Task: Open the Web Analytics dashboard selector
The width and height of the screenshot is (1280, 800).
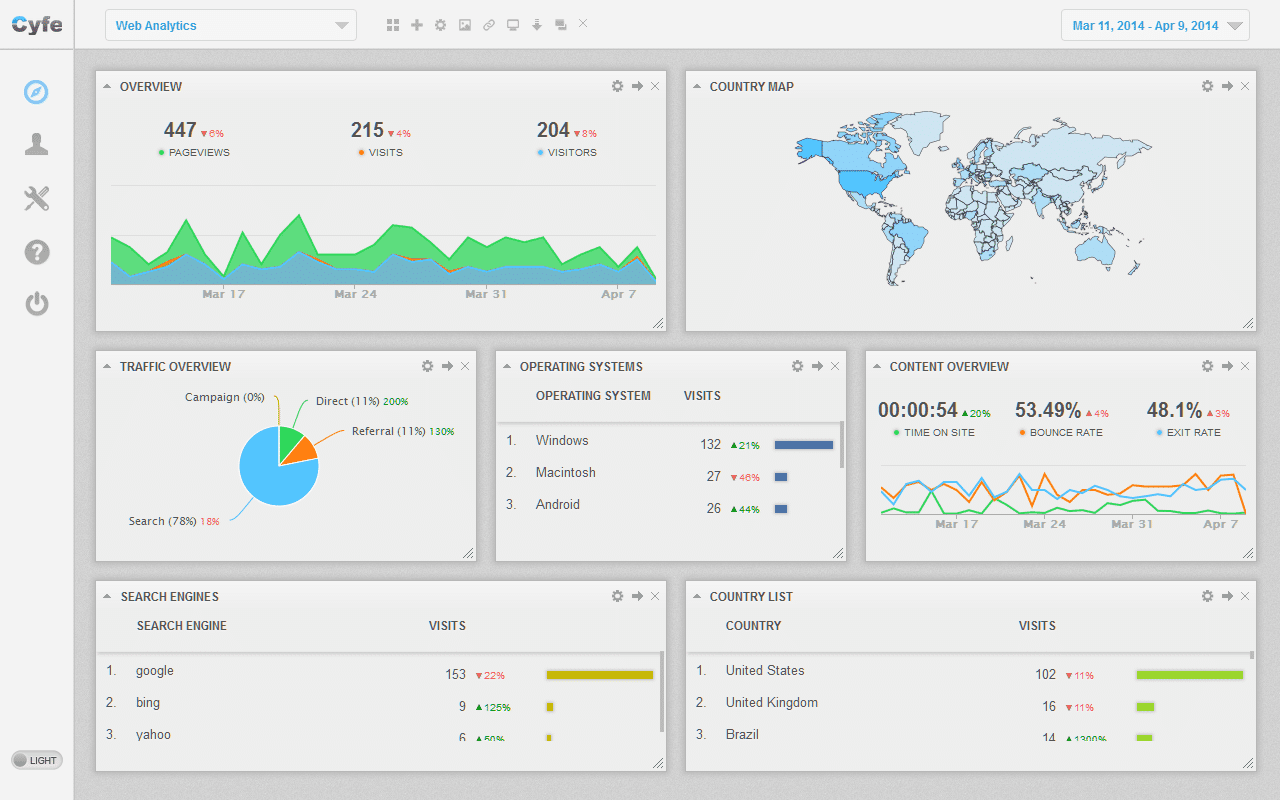Action: tap(230, 24)
